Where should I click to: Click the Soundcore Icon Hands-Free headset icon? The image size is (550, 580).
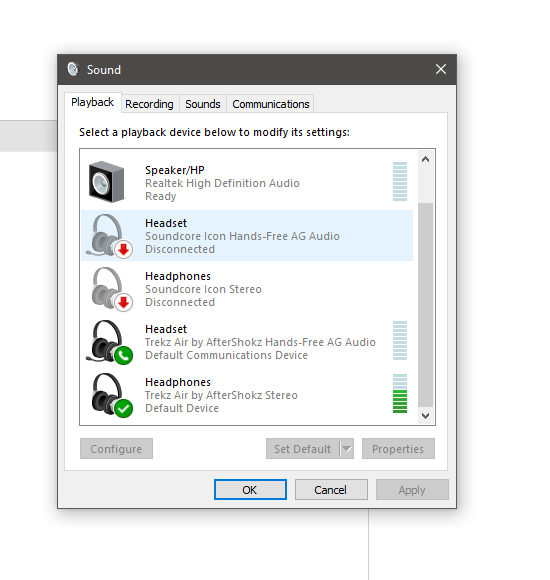109,236
